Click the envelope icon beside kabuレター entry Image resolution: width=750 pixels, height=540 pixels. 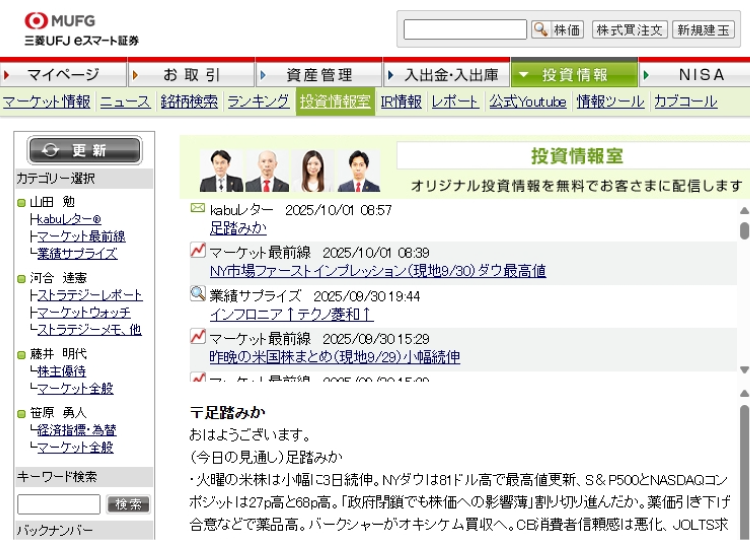(198, 210)
